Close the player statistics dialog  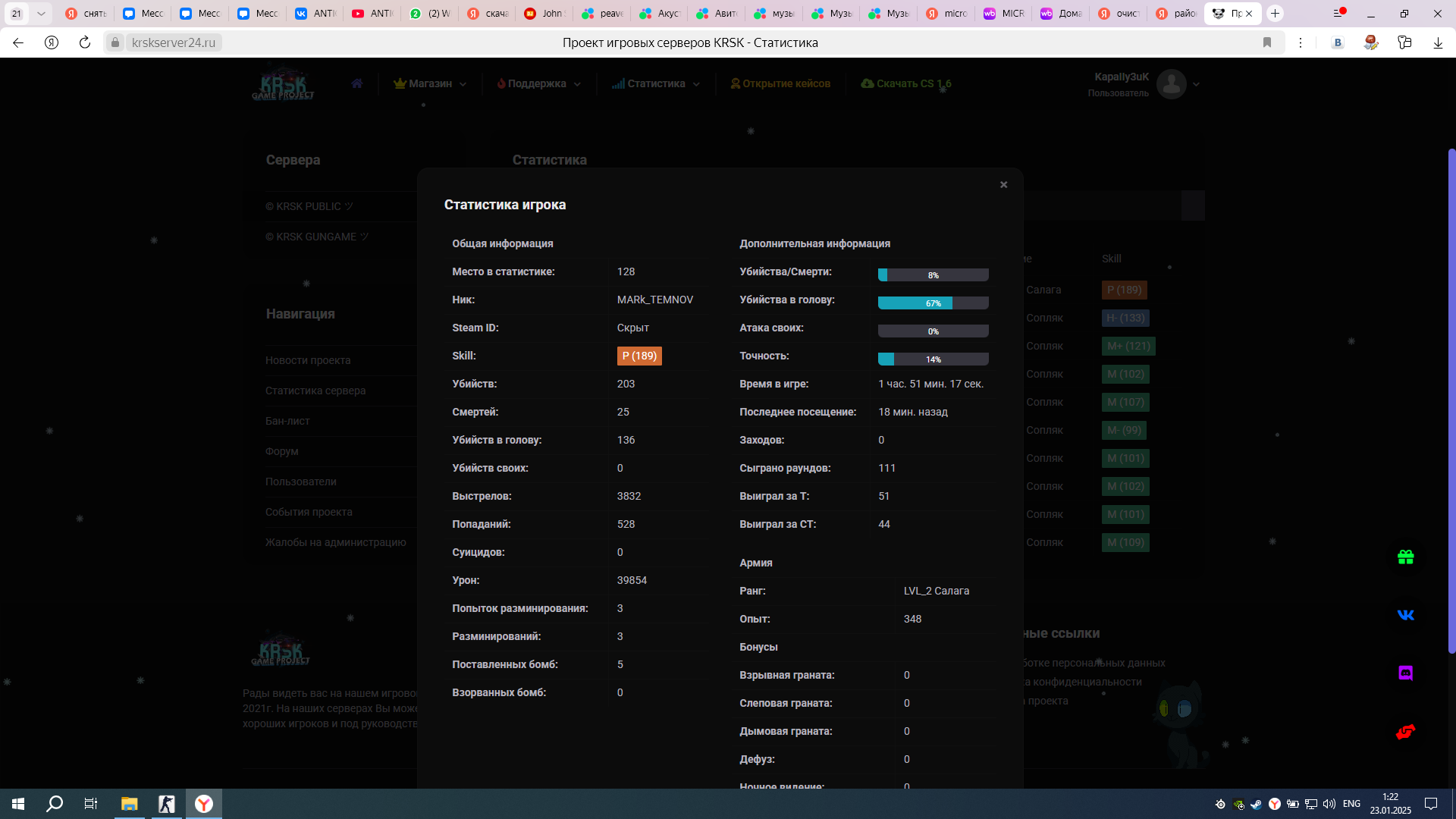coord(1003,185)
